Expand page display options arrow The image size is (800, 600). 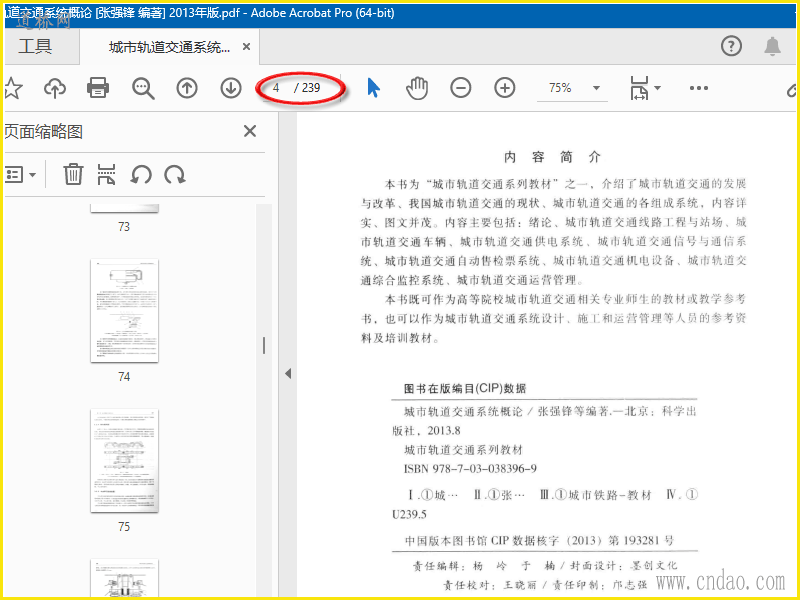[x=657, y=88]
